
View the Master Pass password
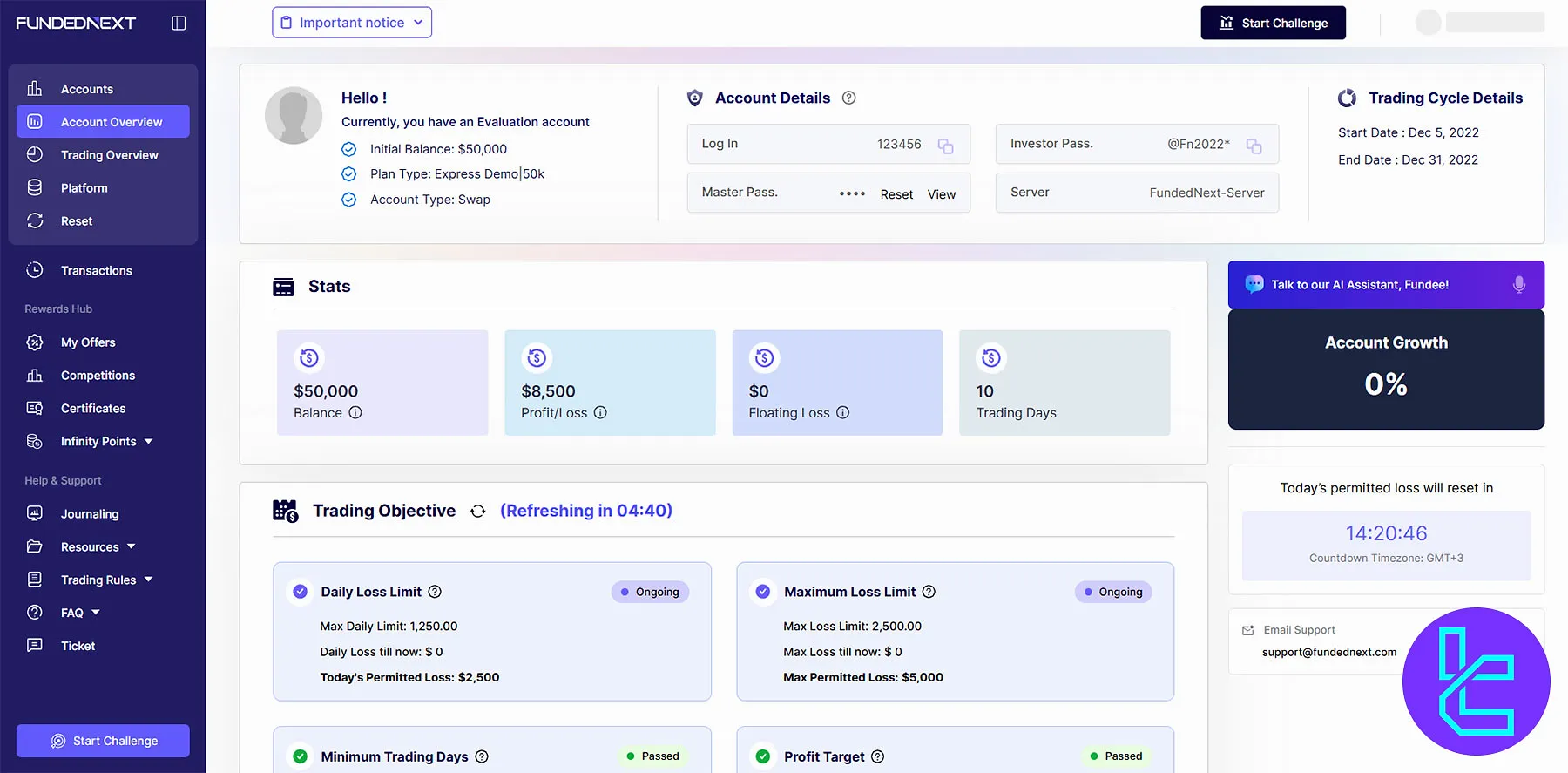click(x=941, y=194)
